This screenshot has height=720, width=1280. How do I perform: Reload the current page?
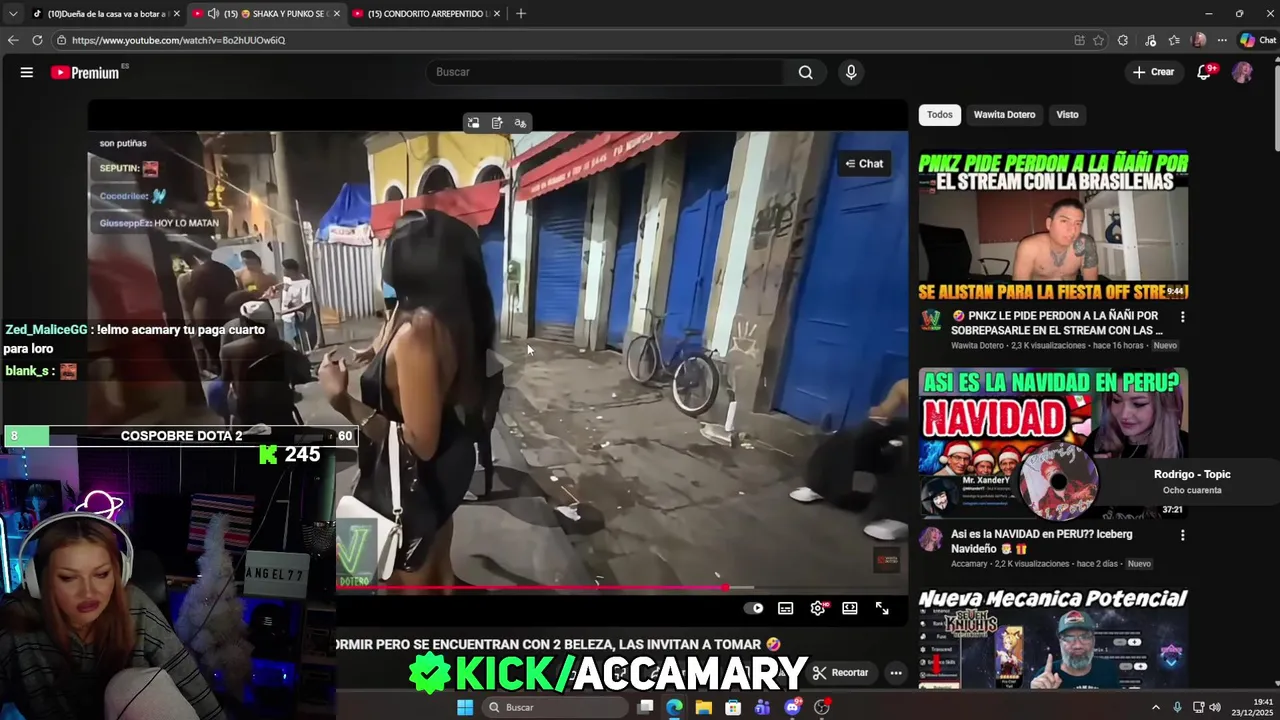[x=37, y=40]
